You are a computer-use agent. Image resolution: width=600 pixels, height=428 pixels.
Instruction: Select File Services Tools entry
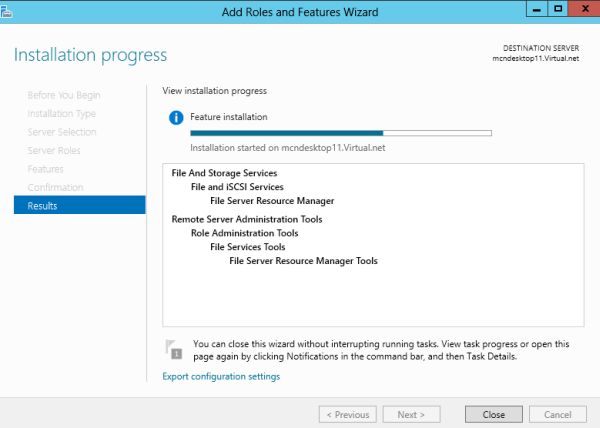tap(248, 247)
